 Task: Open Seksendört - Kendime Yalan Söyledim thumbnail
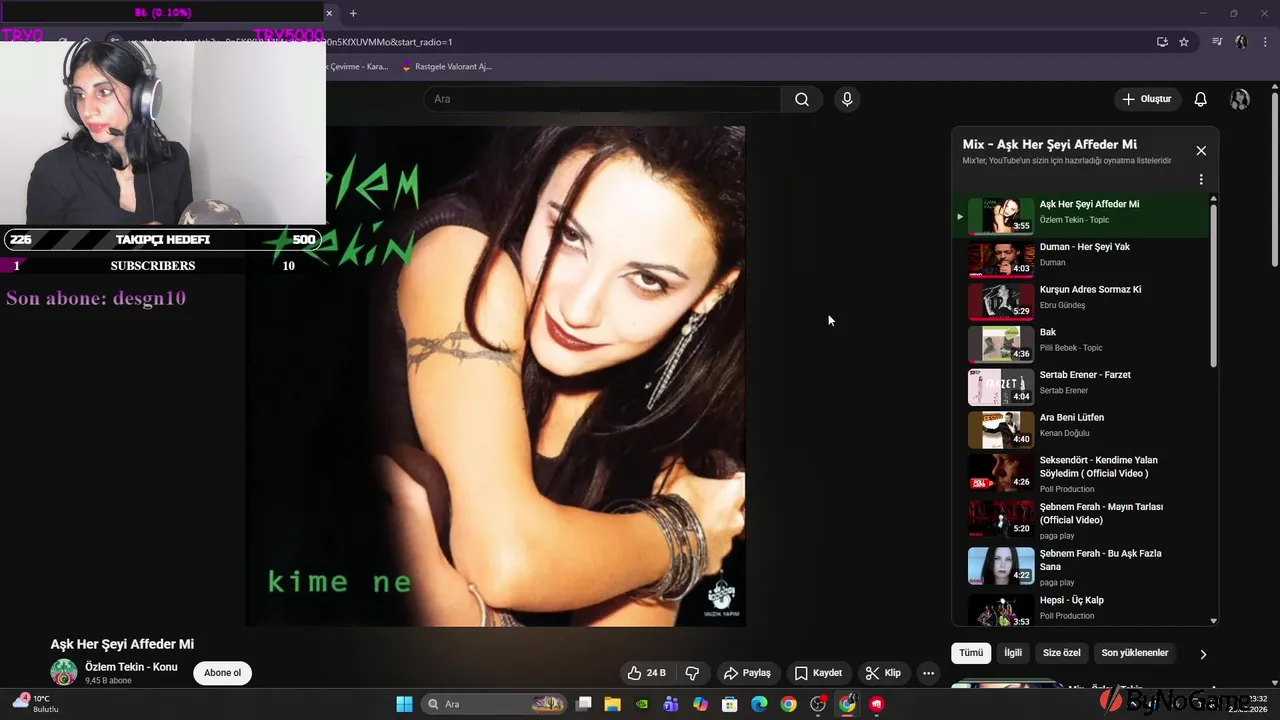click(x=1001, y=472)
